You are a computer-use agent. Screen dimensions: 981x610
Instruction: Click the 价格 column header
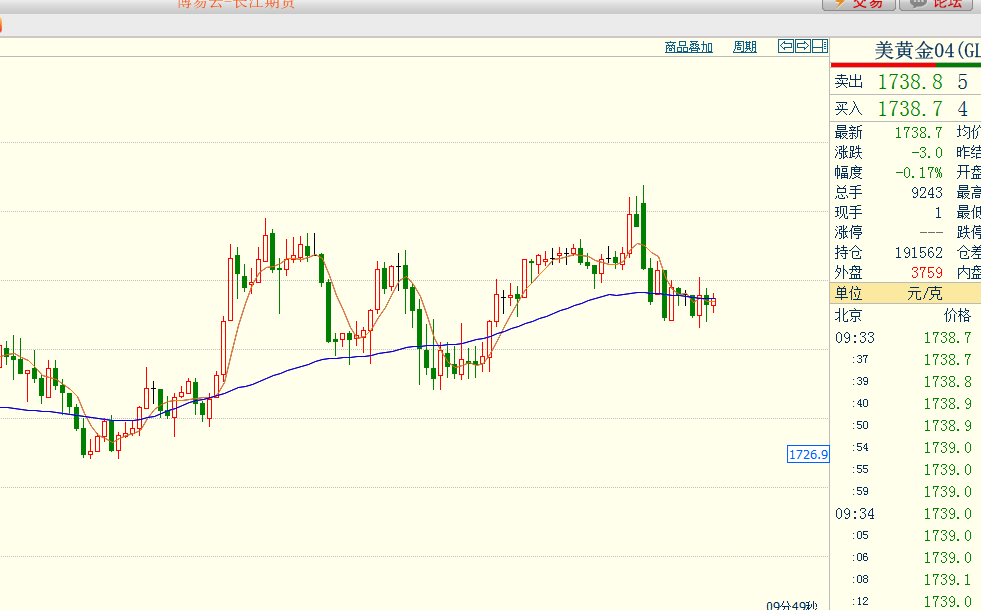957,315
